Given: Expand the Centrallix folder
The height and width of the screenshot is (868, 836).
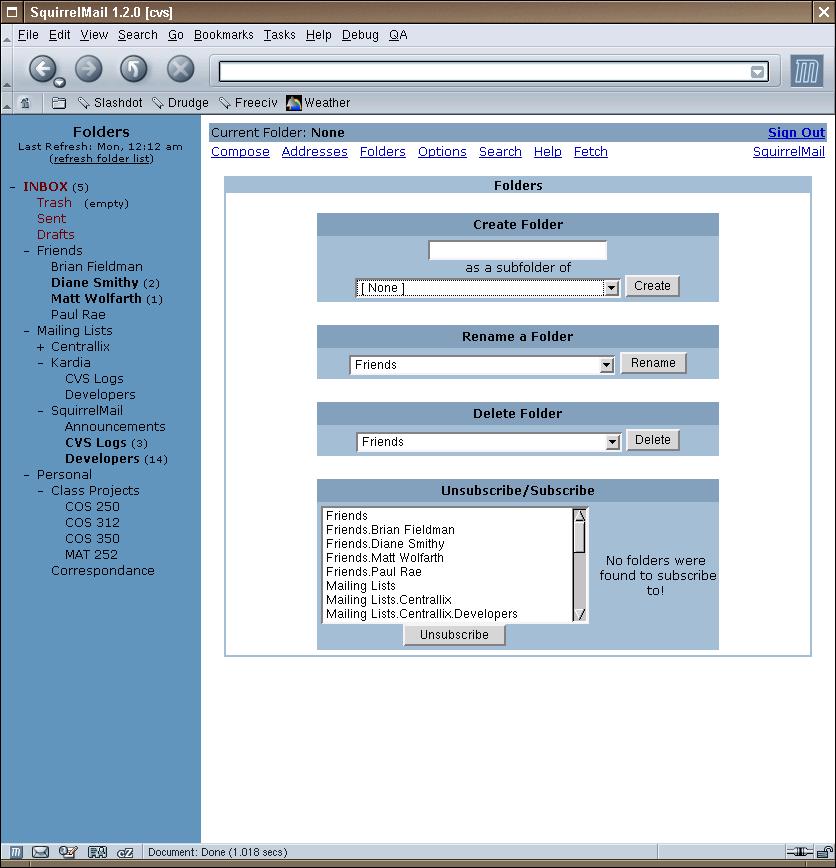Looking at the screenshot, I should pos(41,347).
